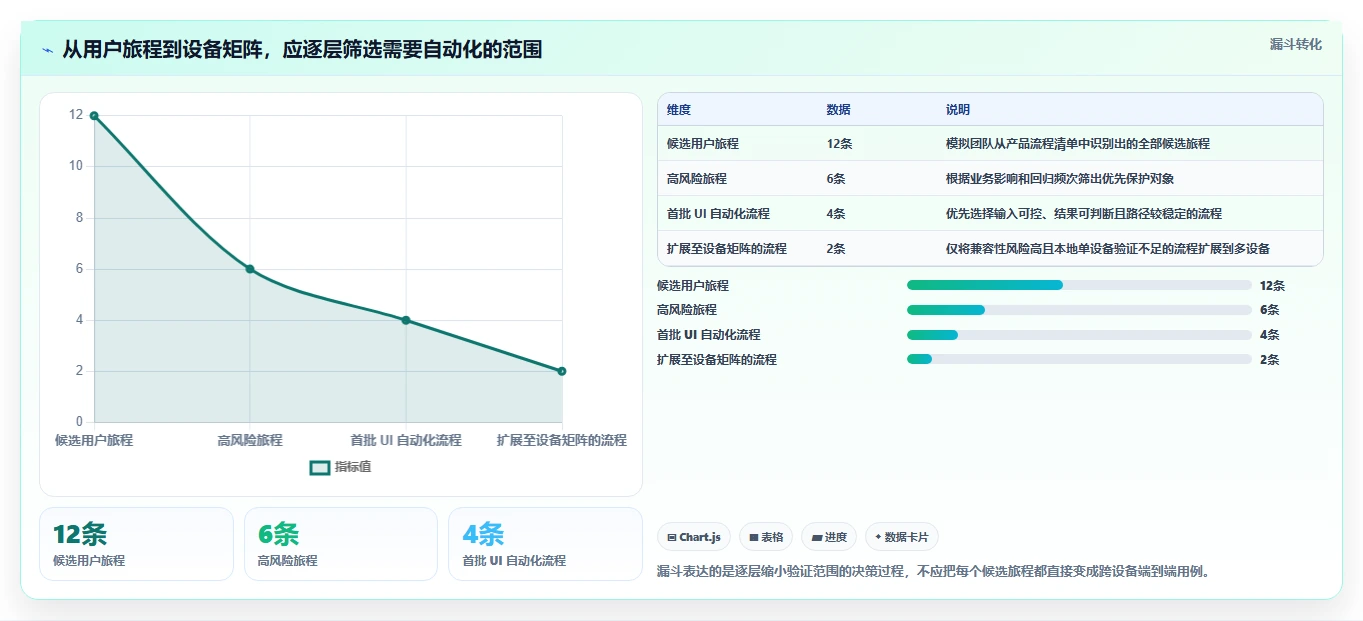The height and width of the screenshot is (621, 1363).
Task: Click the 12条 value after the progress bar
Action: (1273, 285)
